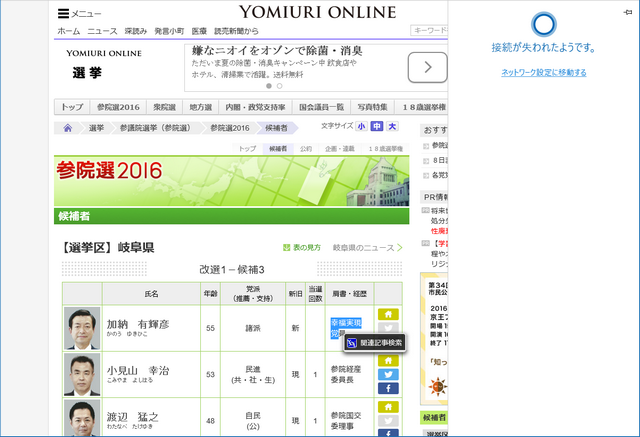The image size is (640, 437).
Task: Open the 企画・連載 sub-tab
Action: (340, 149)
